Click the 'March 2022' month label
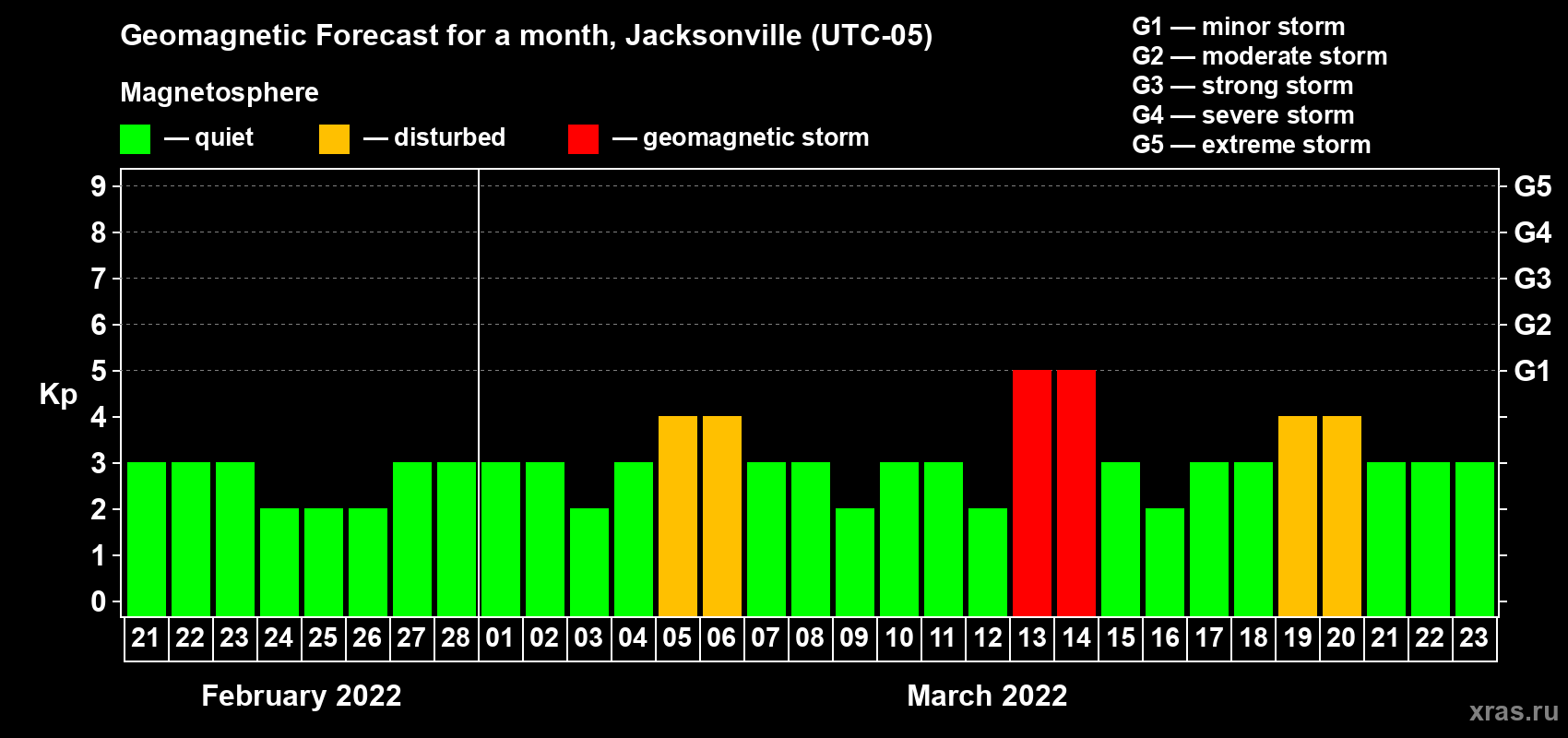The image size is (1568, 738). point(987,696)
